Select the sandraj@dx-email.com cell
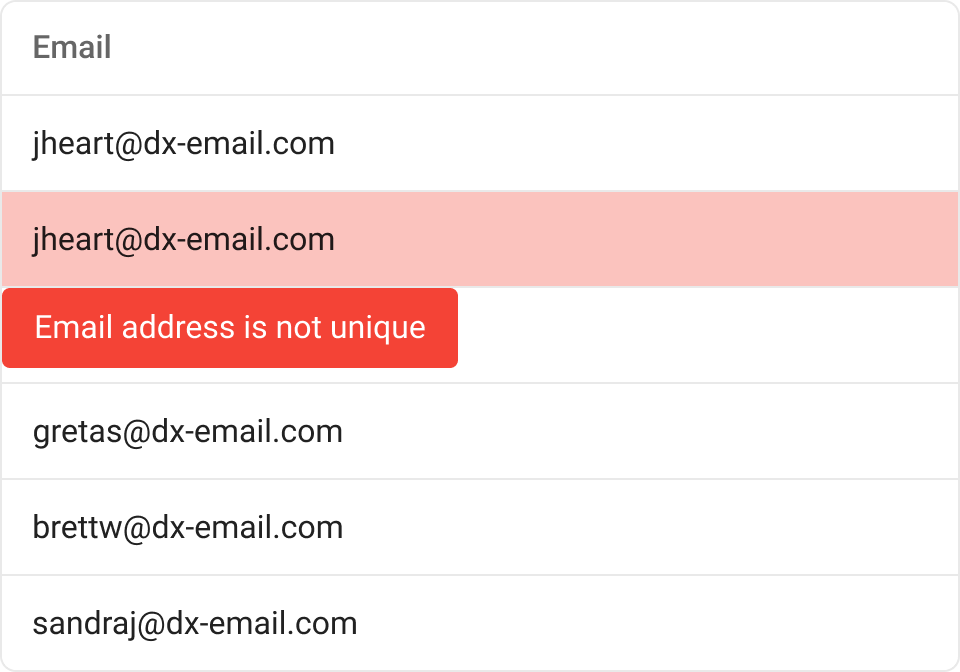 [195, 624]
